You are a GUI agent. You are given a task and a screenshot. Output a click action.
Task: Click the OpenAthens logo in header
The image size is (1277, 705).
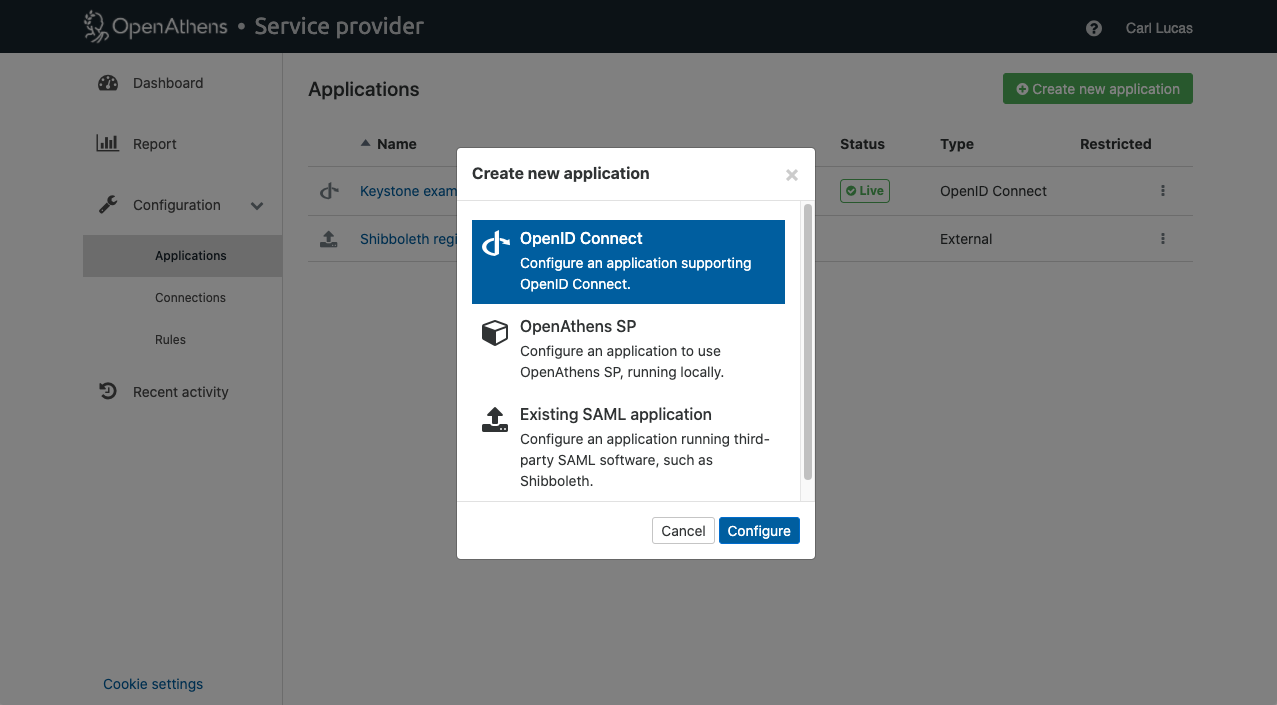tap(155, 26)
